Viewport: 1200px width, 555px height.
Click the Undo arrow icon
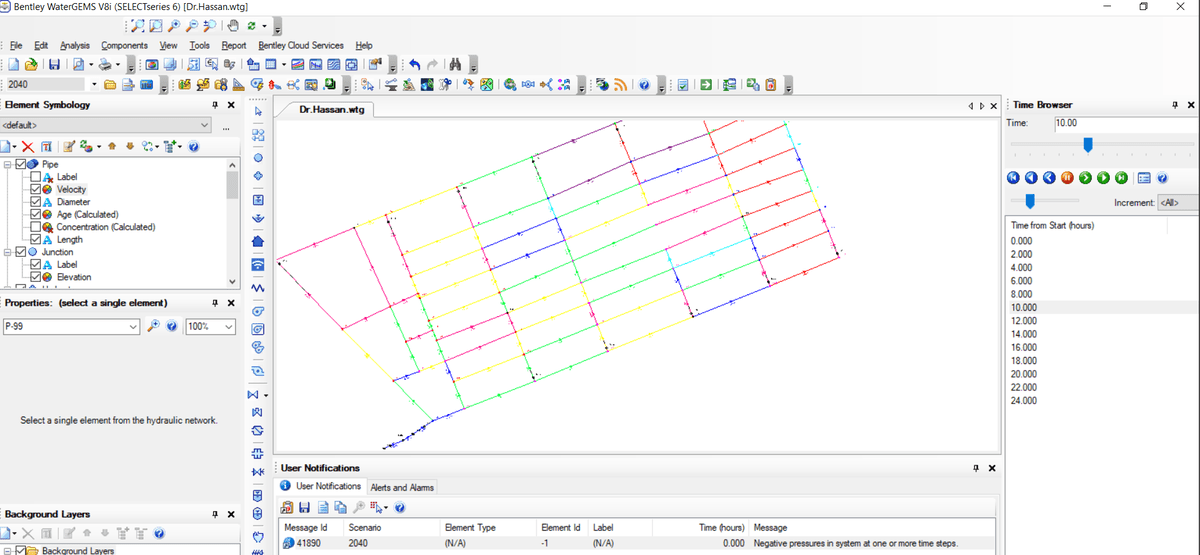coord(413,64)
